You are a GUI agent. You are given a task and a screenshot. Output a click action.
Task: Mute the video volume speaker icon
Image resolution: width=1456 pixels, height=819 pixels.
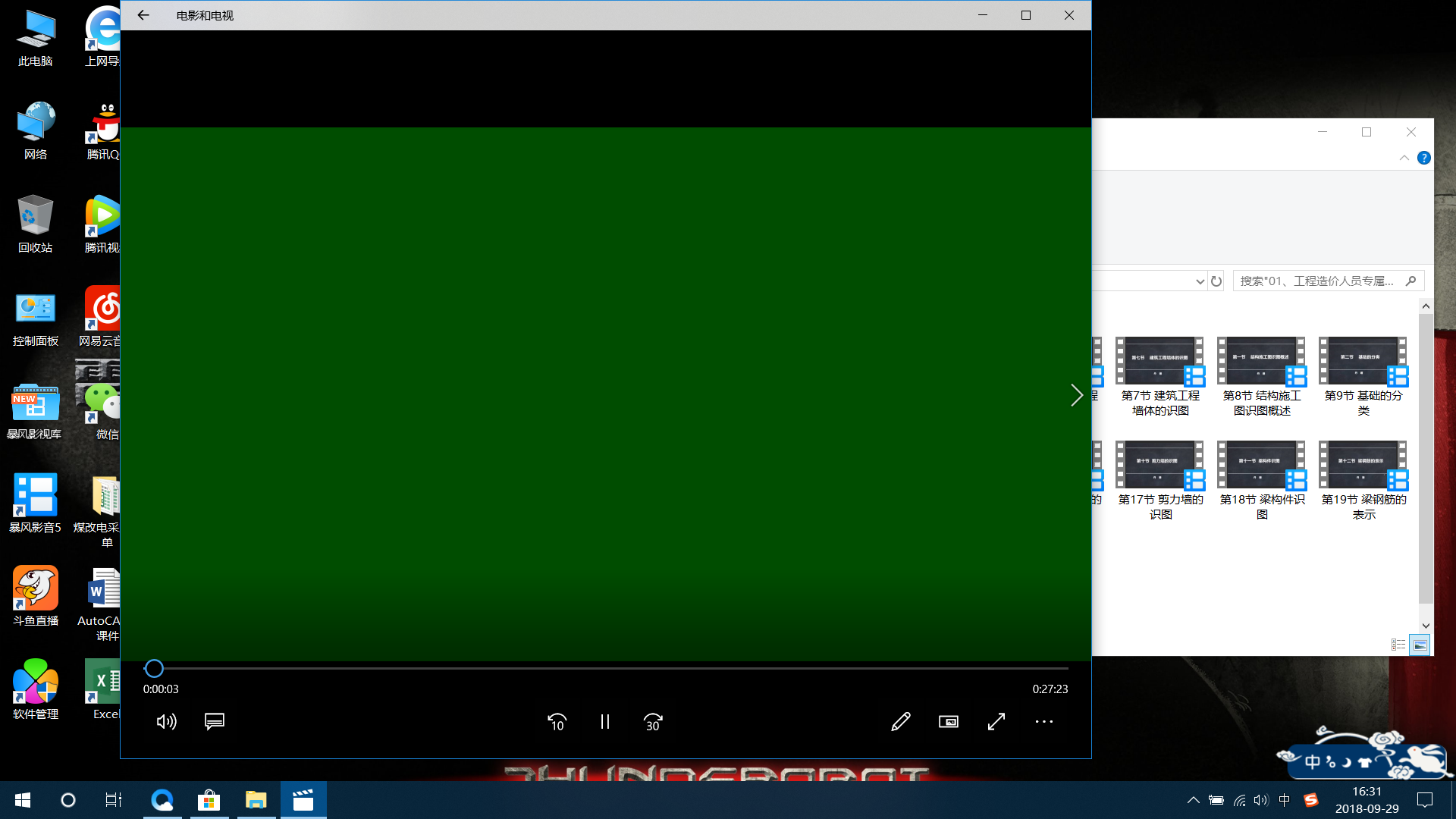tap(166, 722)
